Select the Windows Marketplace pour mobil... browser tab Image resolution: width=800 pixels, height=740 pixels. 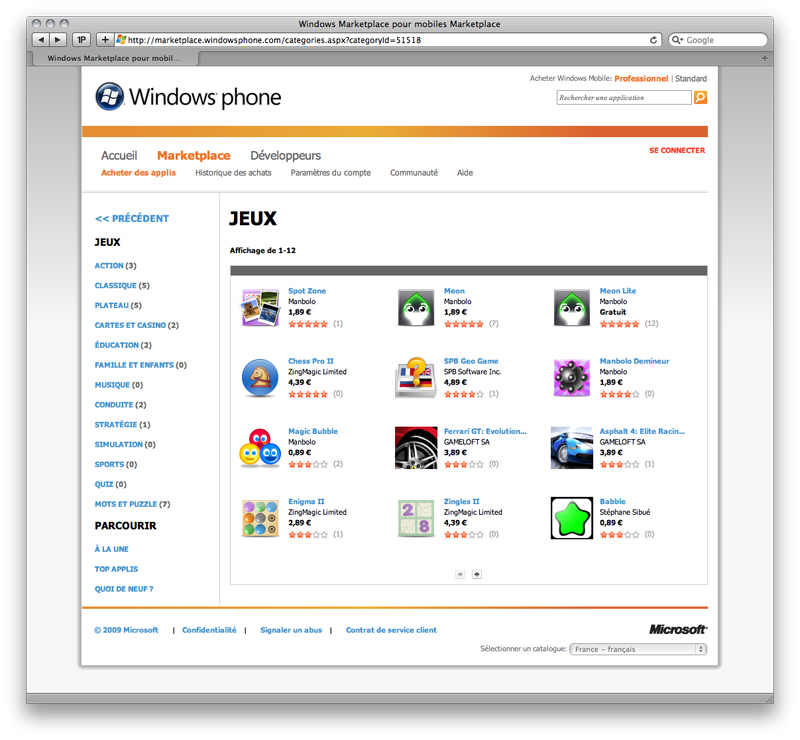(x=115, y=58)
